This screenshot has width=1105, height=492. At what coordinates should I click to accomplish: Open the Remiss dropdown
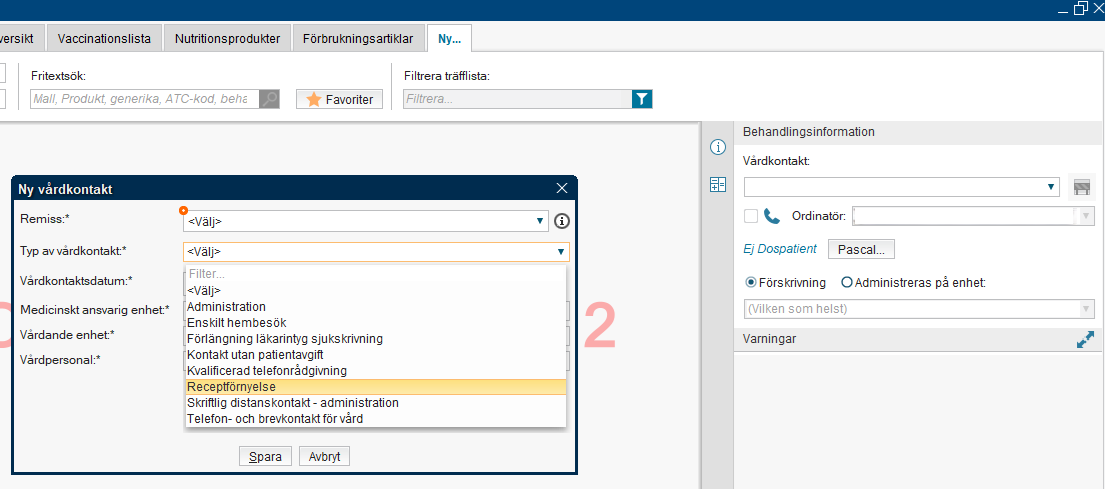pyautogui.click(x=366, y=221)
